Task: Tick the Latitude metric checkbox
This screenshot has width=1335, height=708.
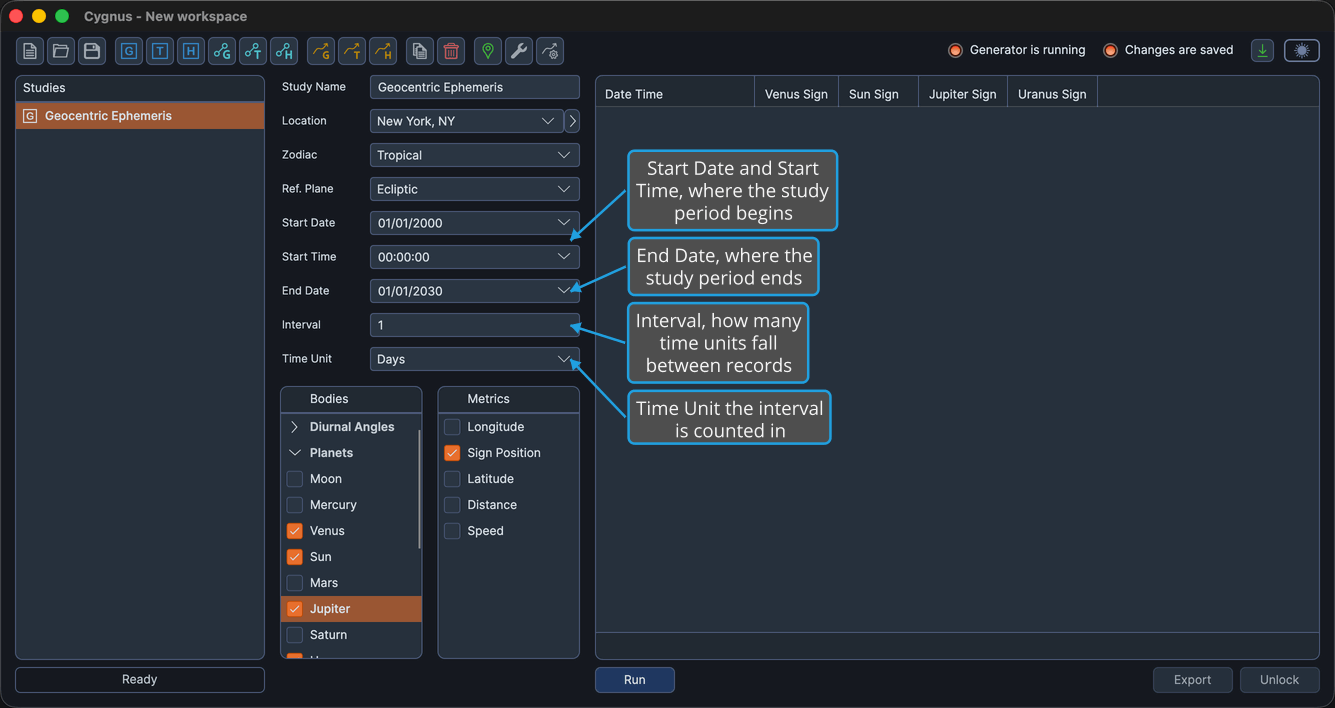Action: [x=452, y=479]
